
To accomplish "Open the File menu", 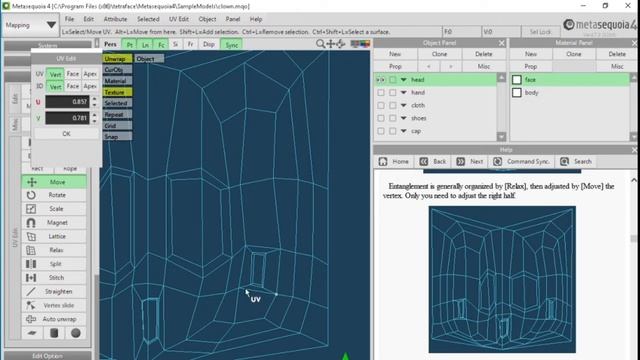I will (x=69, y=19).
